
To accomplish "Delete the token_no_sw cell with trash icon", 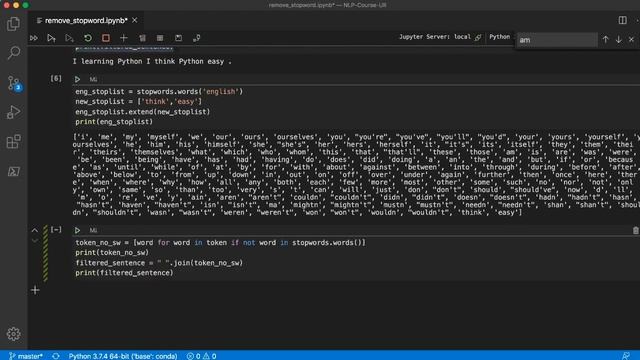I will [x=636, y=231].
